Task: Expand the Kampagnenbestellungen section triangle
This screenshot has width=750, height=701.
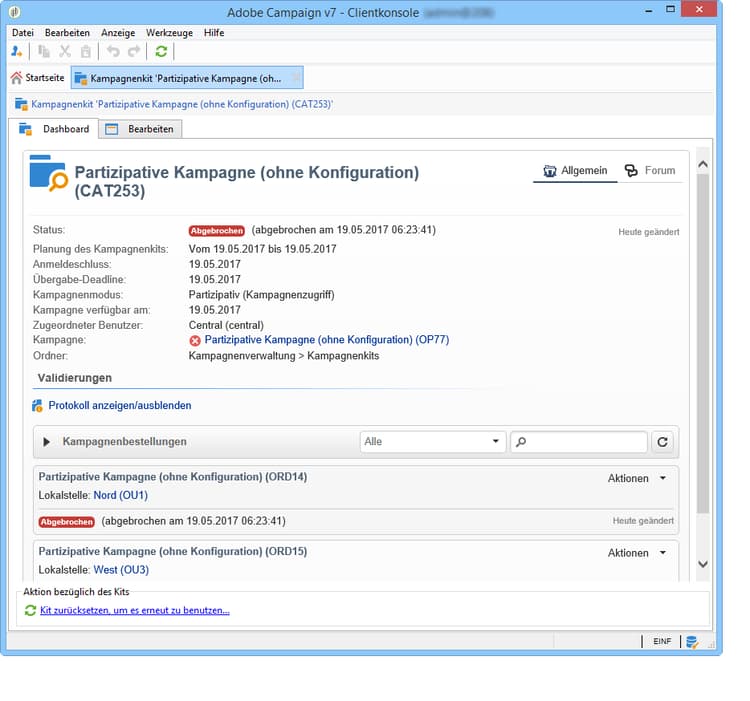Action: click(x=46, y=442)
